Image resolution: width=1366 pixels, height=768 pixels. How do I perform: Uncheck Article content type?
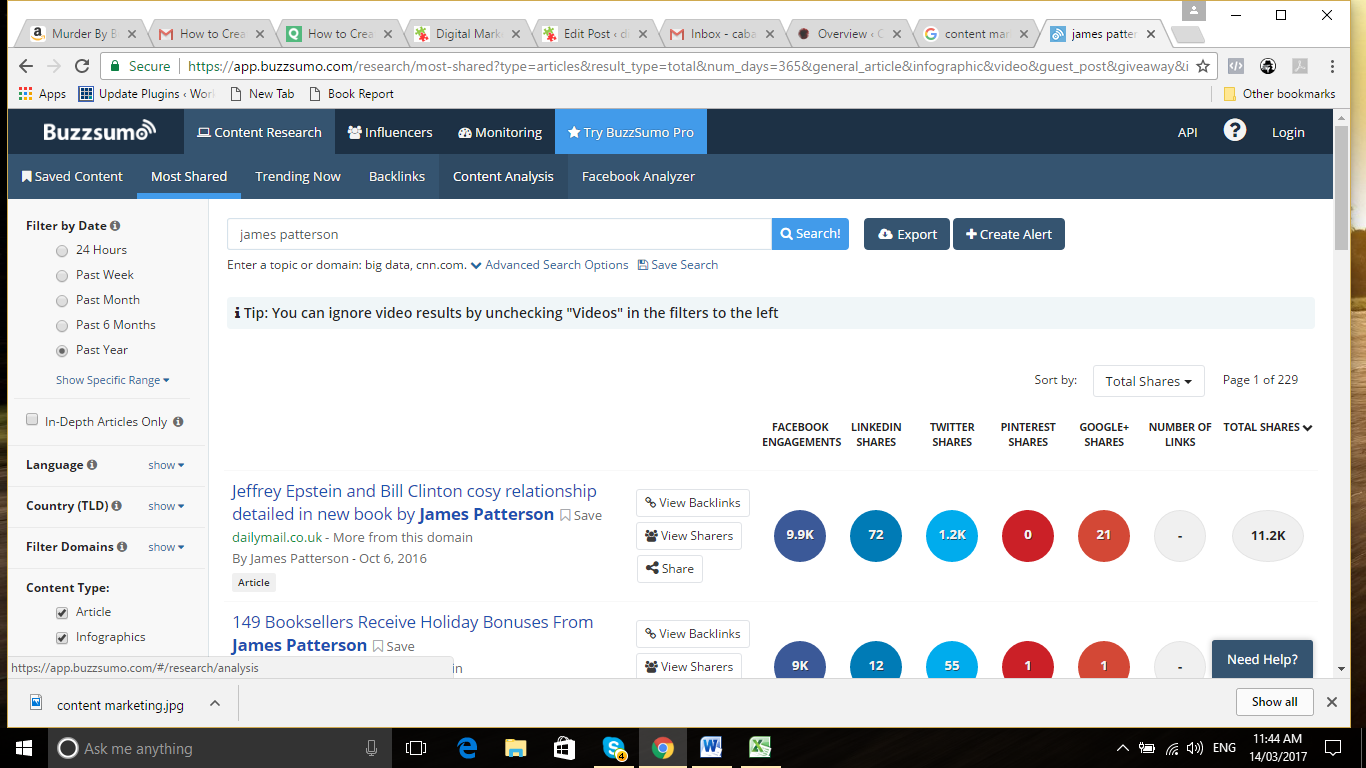[62, 612]
